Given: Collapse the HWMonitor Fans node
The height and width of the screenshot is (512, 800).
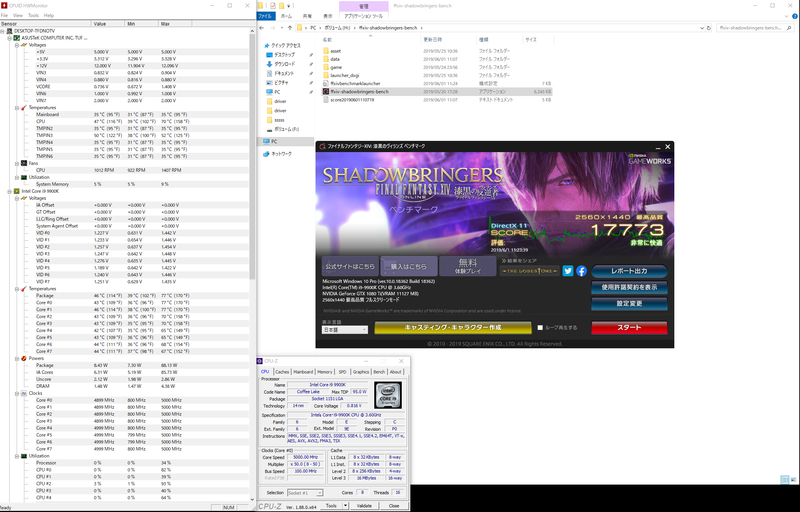Looking at the screenshot, I should 17,163.
